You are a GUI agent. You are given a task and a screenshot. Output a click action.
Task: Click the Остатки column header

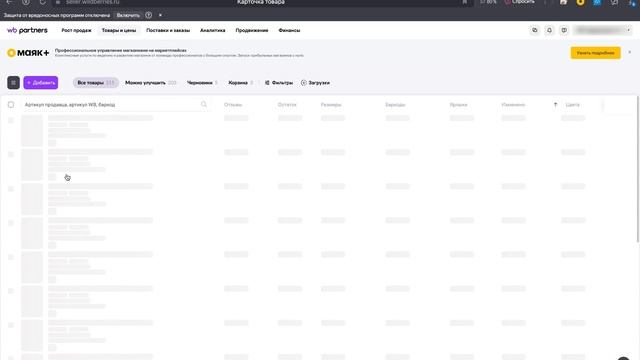pyautogui.click(x=287, y=104)
